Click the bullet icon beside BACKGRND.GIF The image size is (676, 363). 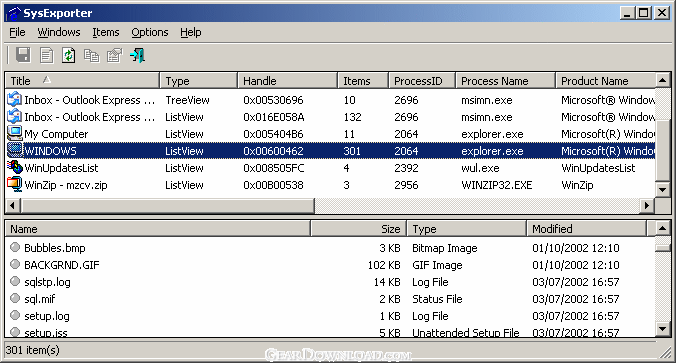pyautogui.click(x=15, y=264)
